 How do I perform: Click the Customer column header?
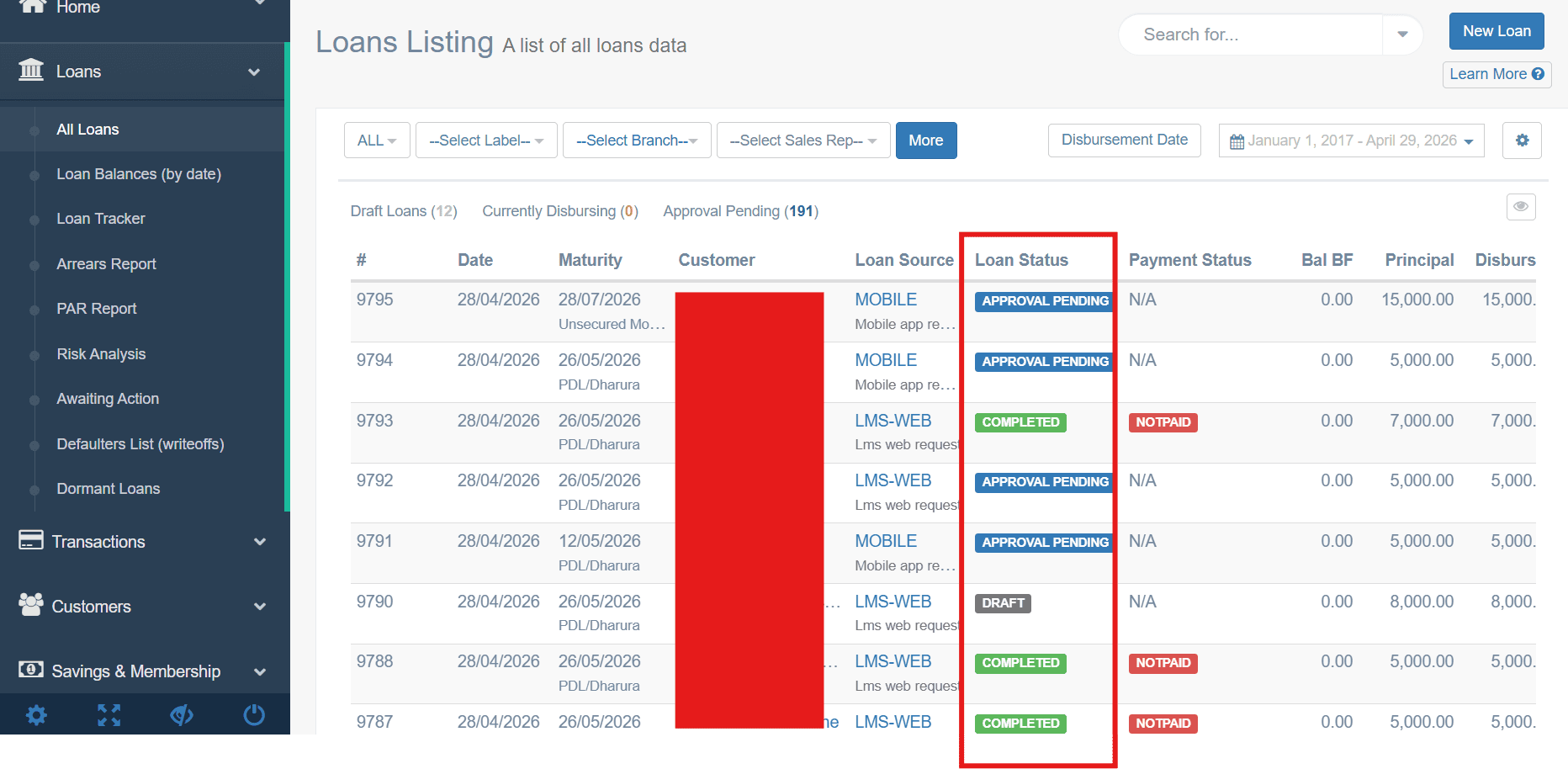[x=717, y=260]
